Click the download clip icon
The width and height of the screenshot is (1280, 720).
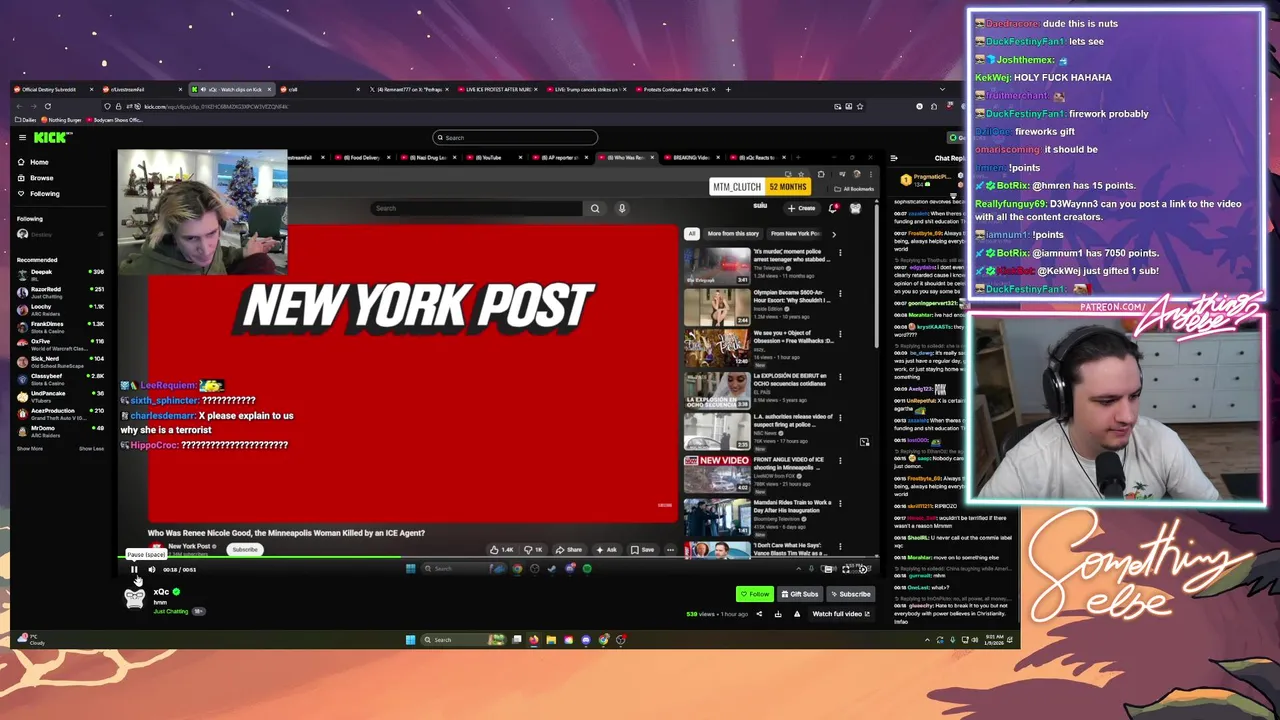778,614
